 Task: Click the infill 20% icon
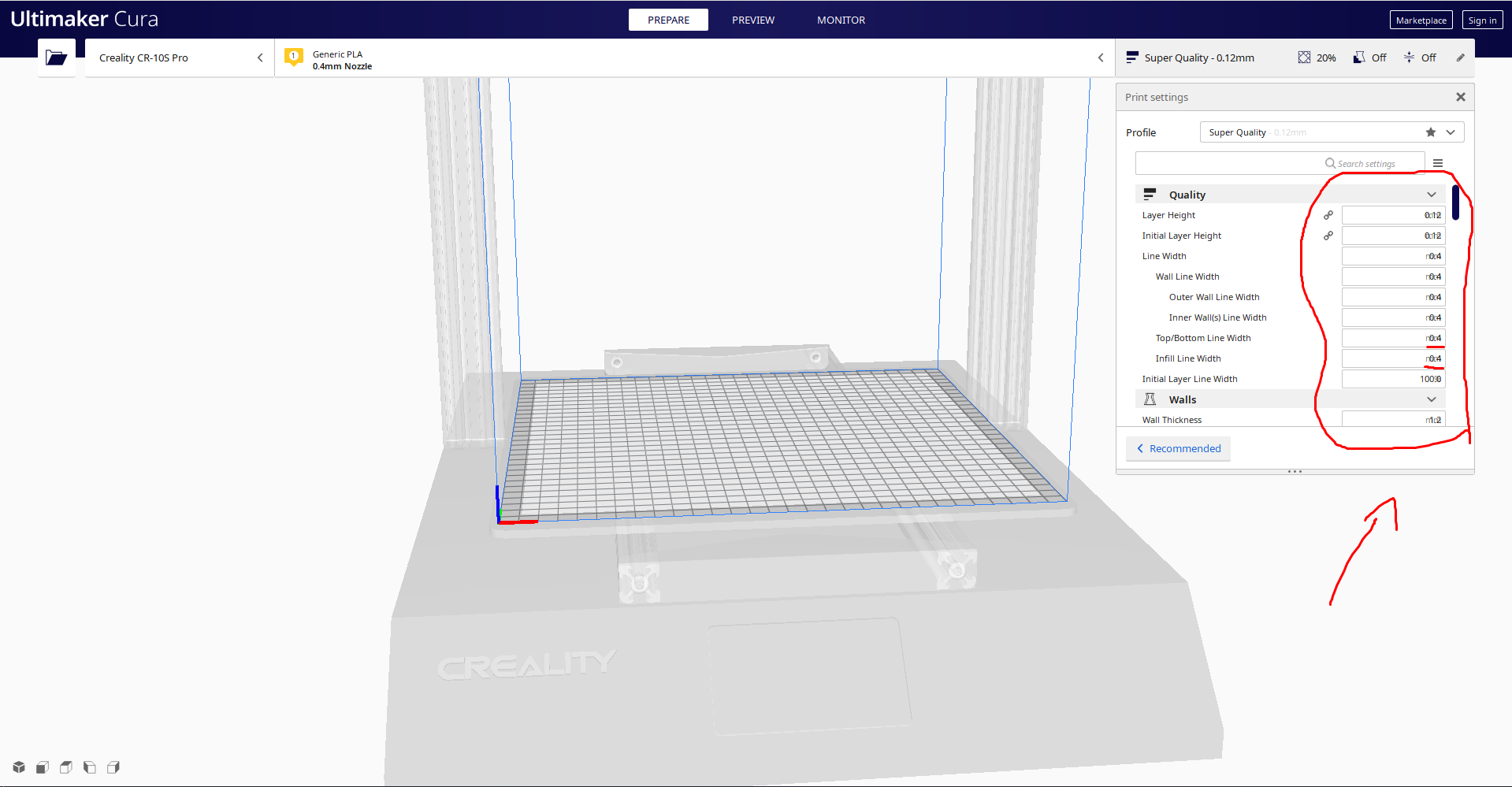pyautogui.click(x=1304, y=58)
